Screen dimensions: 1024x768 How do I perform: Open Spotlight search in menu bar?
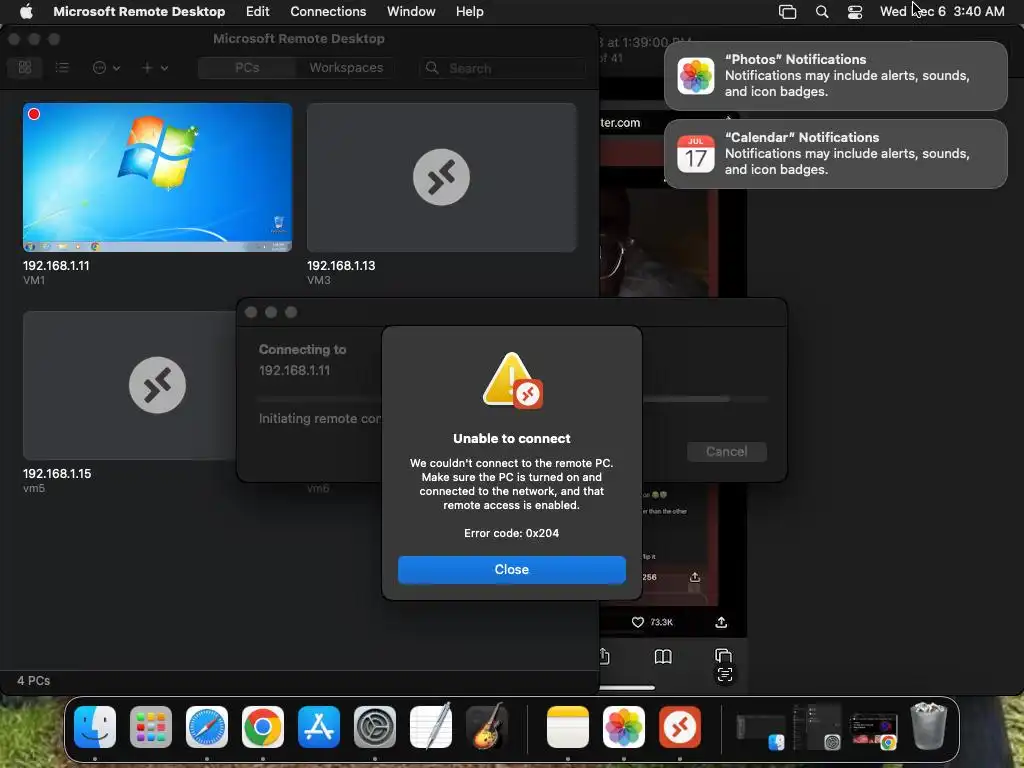click(x=822, y=12)
